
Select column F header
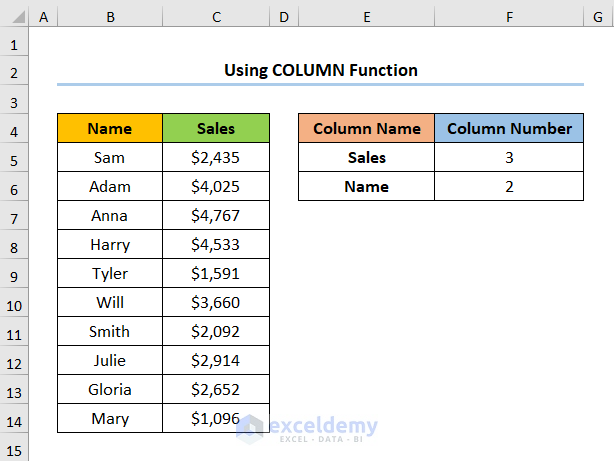pos(509,18)
